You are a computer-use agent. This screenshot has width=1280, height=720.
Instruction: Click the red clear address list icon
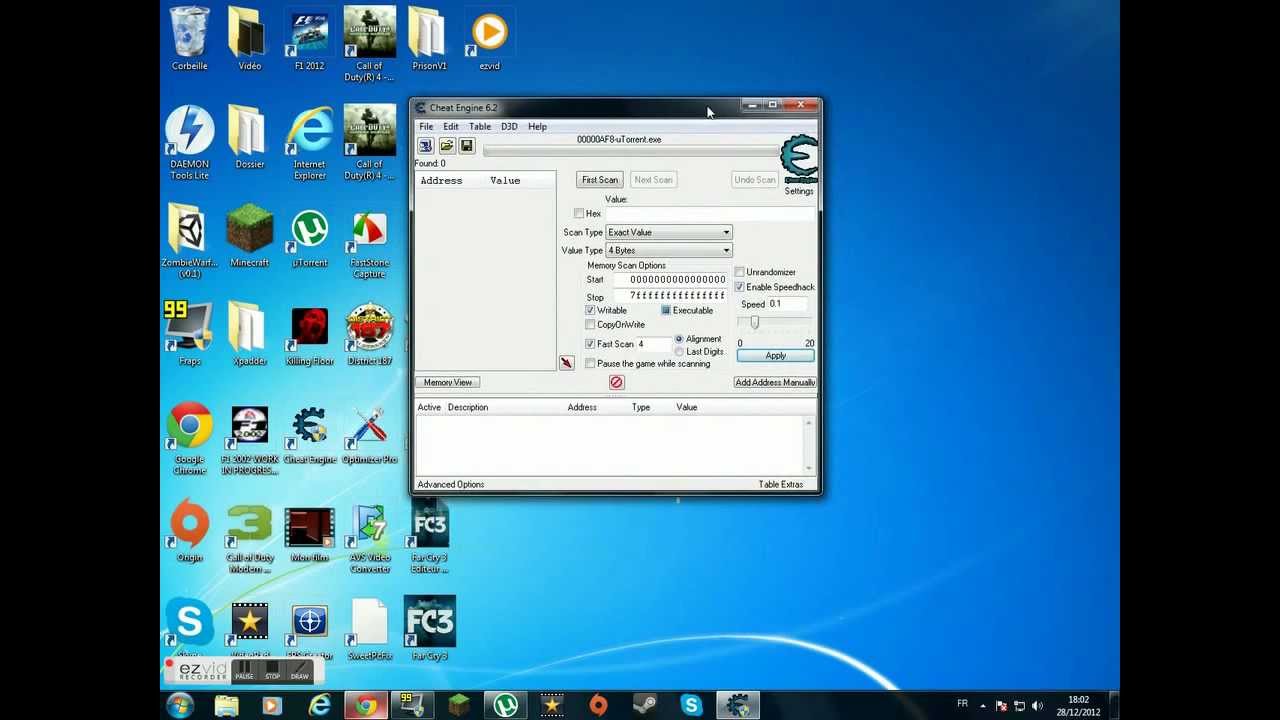click(616, 382)
